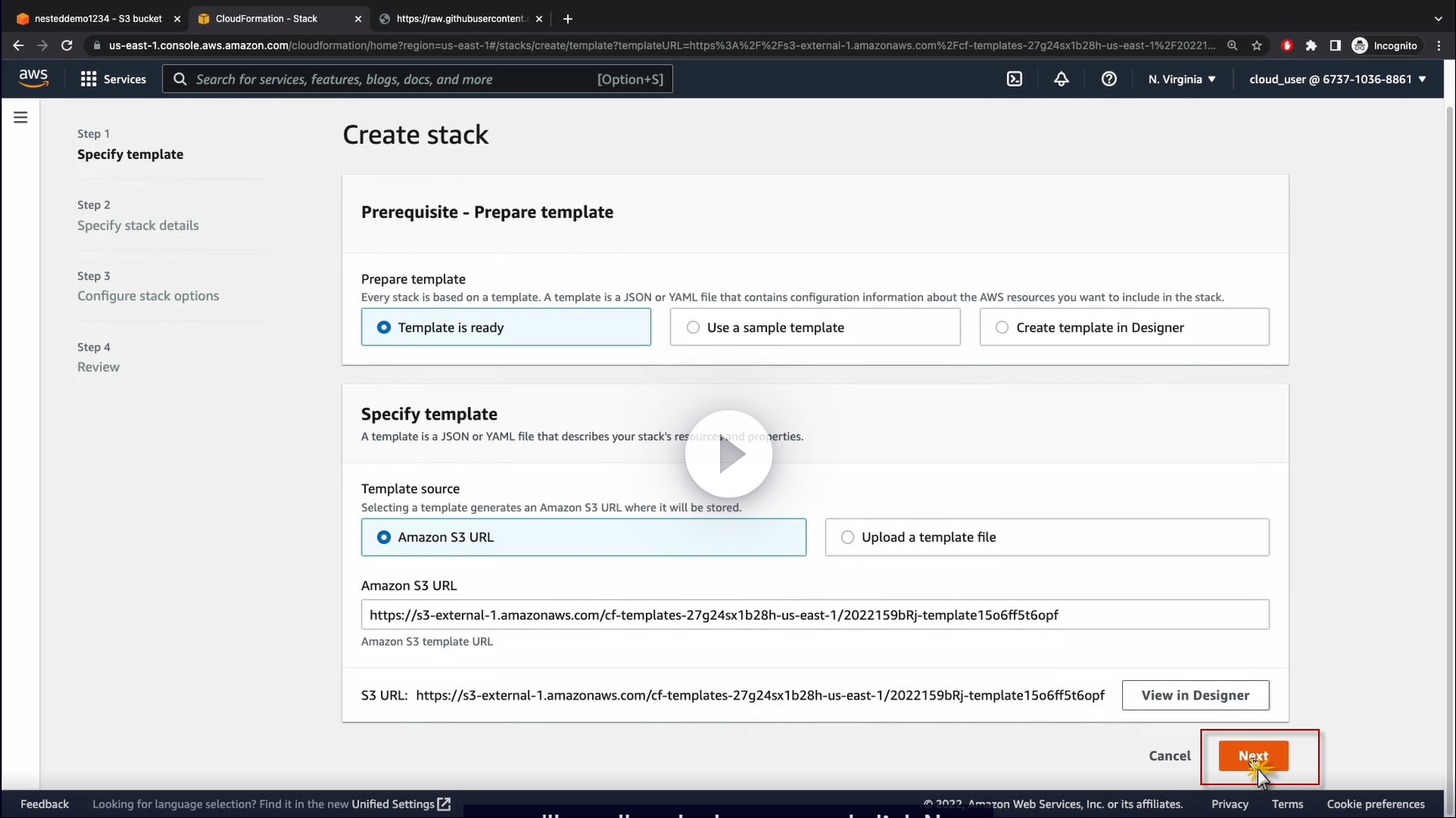Viewport: 1456px width, 818px height.
Task: Reload the page with browser refresh icon
Action: pos(66,45)
